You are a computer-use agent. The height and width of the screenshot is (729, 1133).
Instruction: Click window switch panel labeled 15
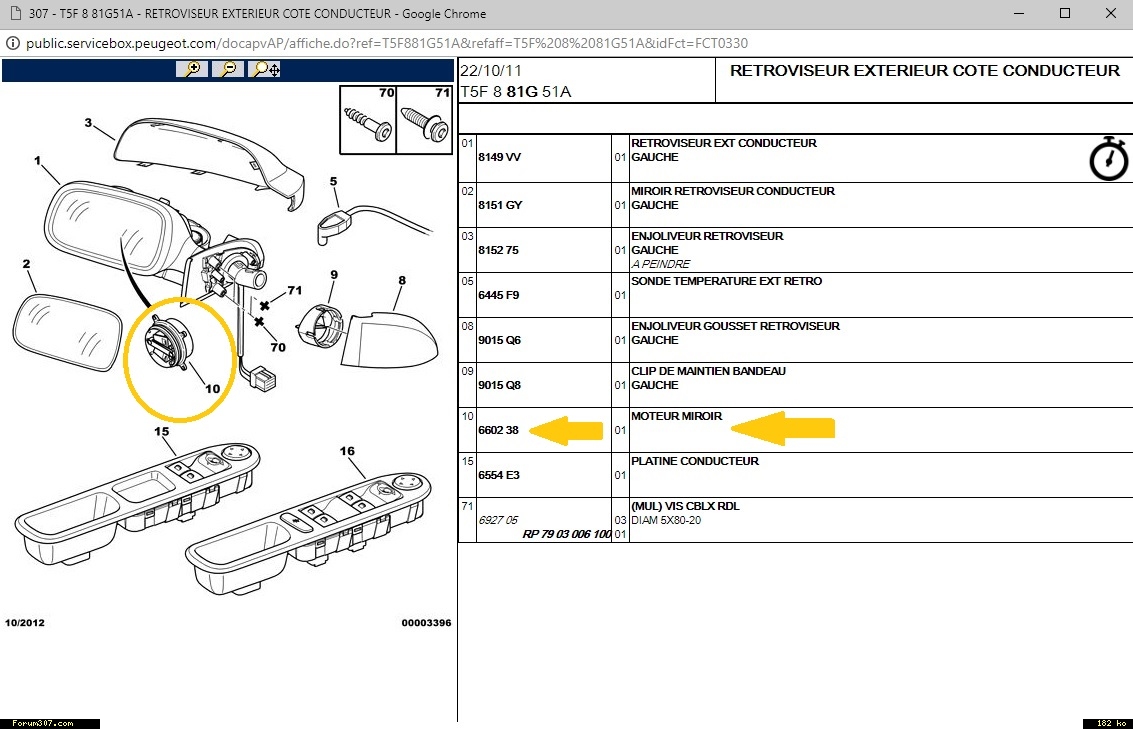(137, 504)
